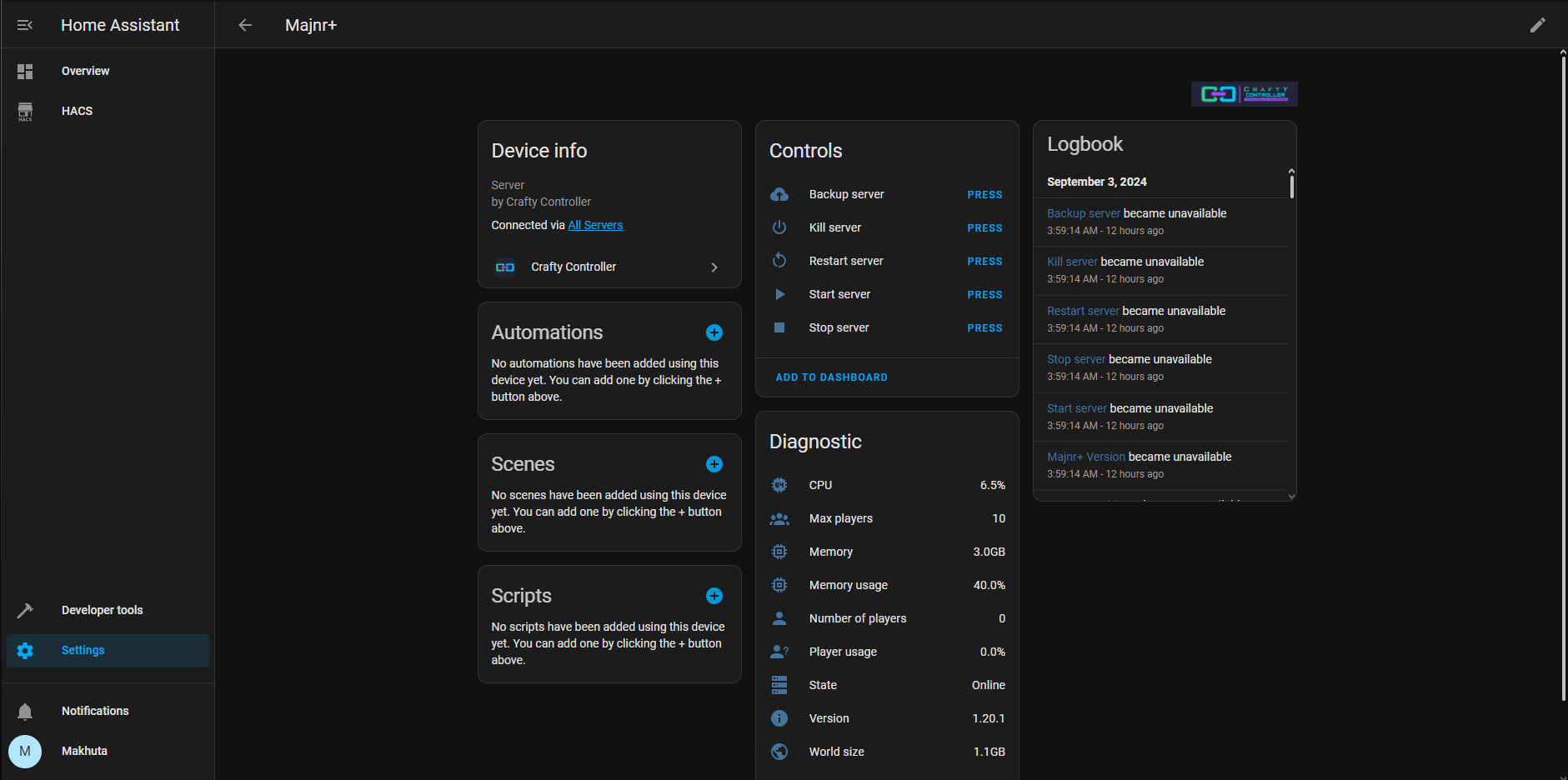Click the Version value 1.20.1
Screen dimensions: 1568x780
point(989,718)
